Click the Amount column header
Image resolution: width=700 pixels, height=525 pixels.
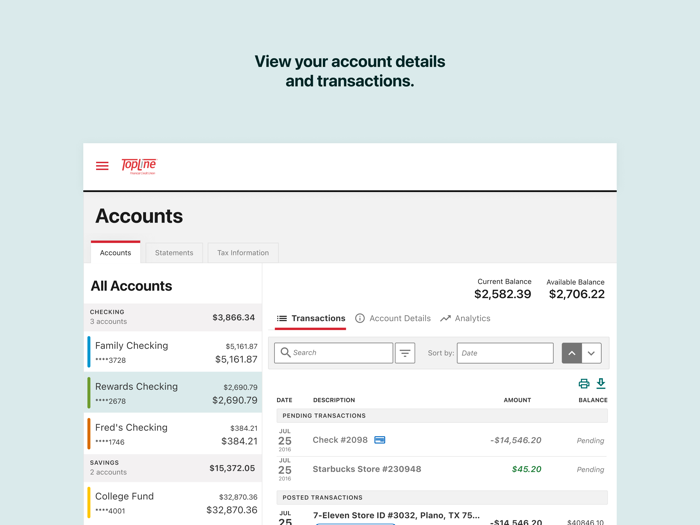[x=517, y=400]
